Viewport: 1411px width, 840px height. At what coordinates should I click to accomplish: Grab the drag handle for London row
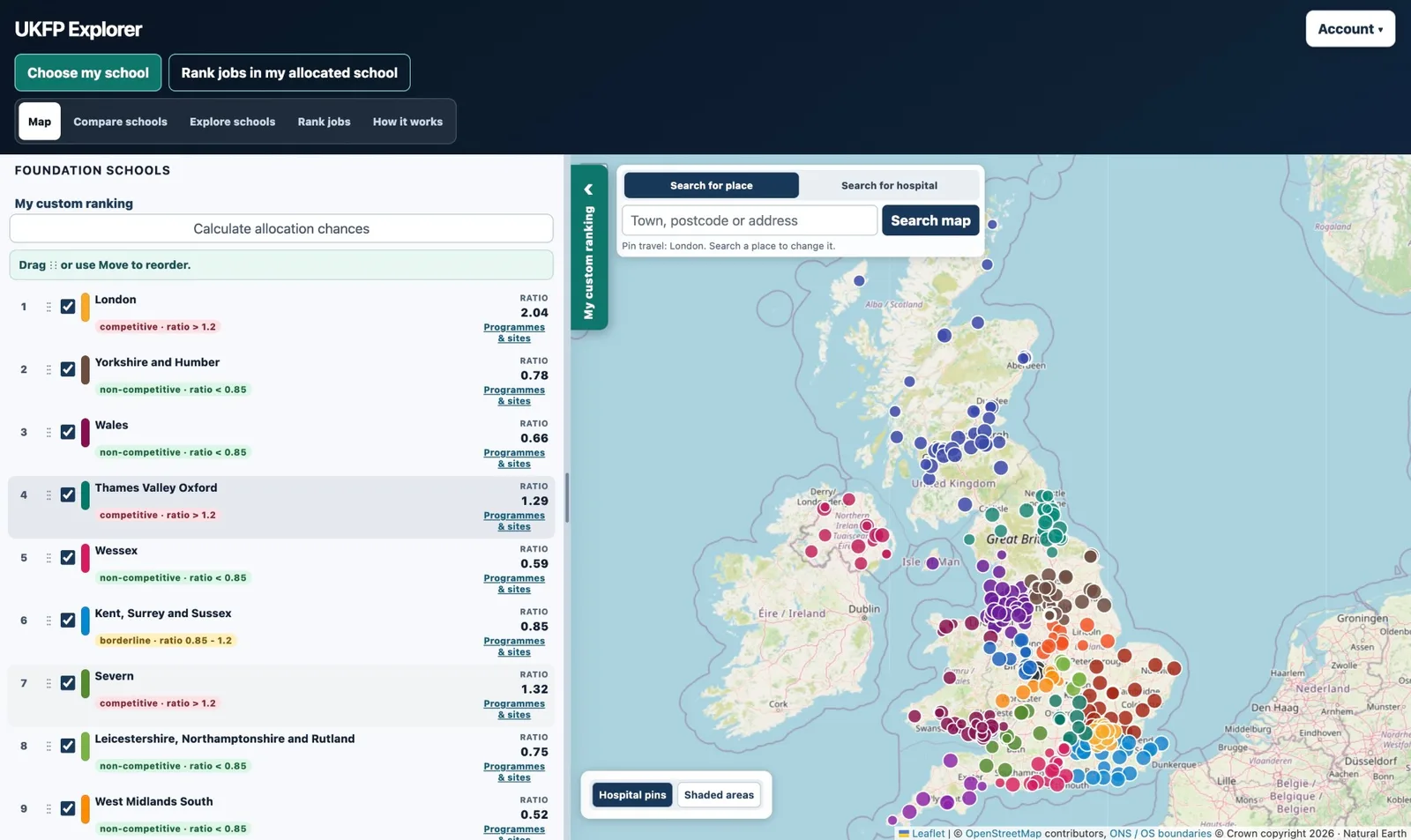[49, 307]
